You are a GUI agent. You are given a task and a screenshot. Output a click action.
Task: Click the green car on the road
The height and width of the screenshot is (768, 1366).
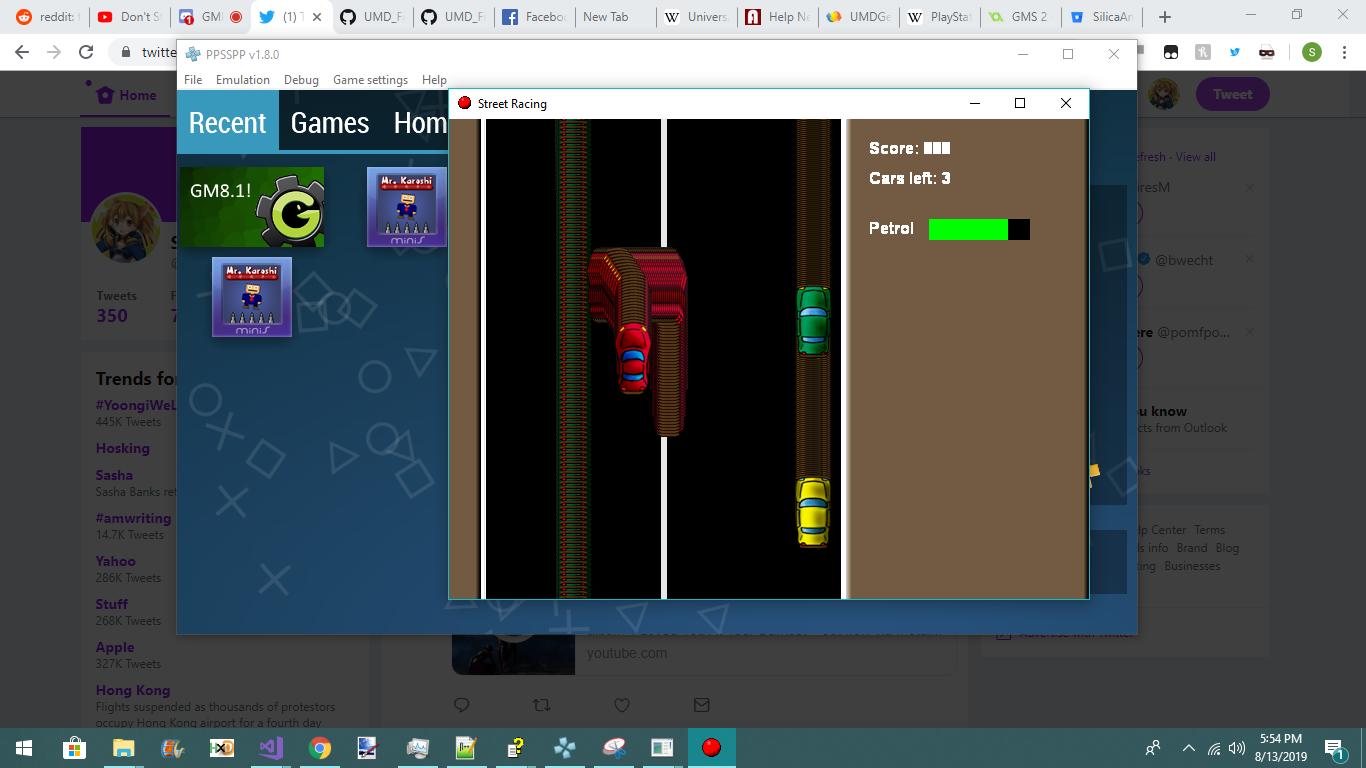(x=813, y=320)
